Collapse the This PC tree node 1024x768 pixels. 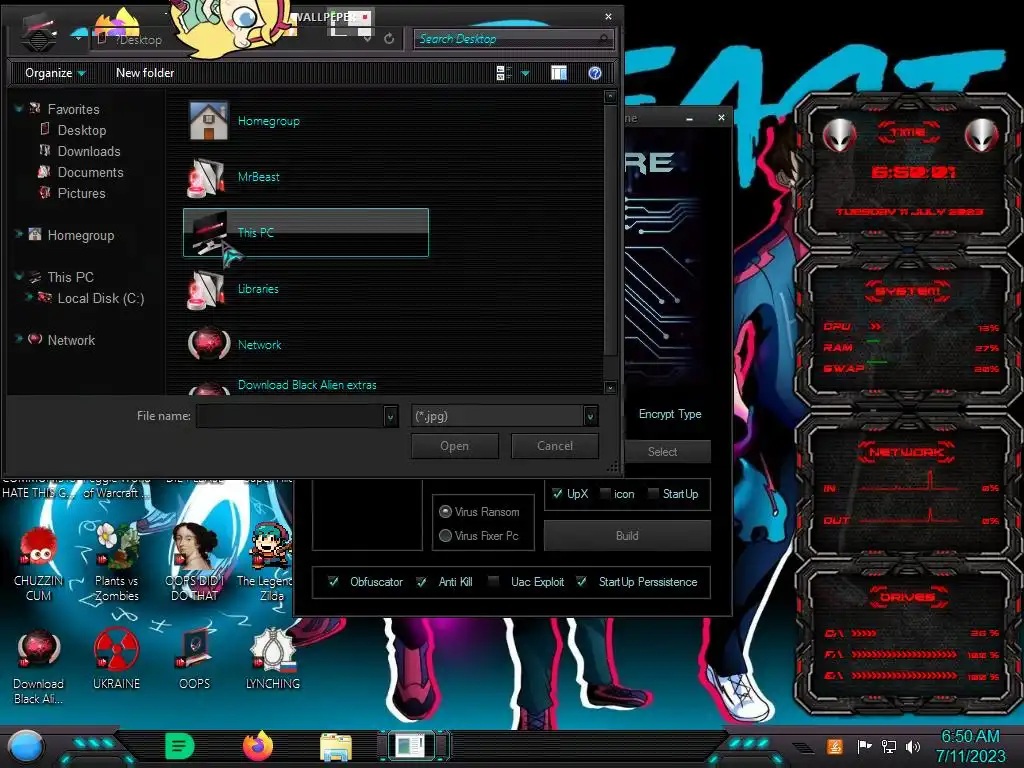pyautogui.click(x=19, y=276)
